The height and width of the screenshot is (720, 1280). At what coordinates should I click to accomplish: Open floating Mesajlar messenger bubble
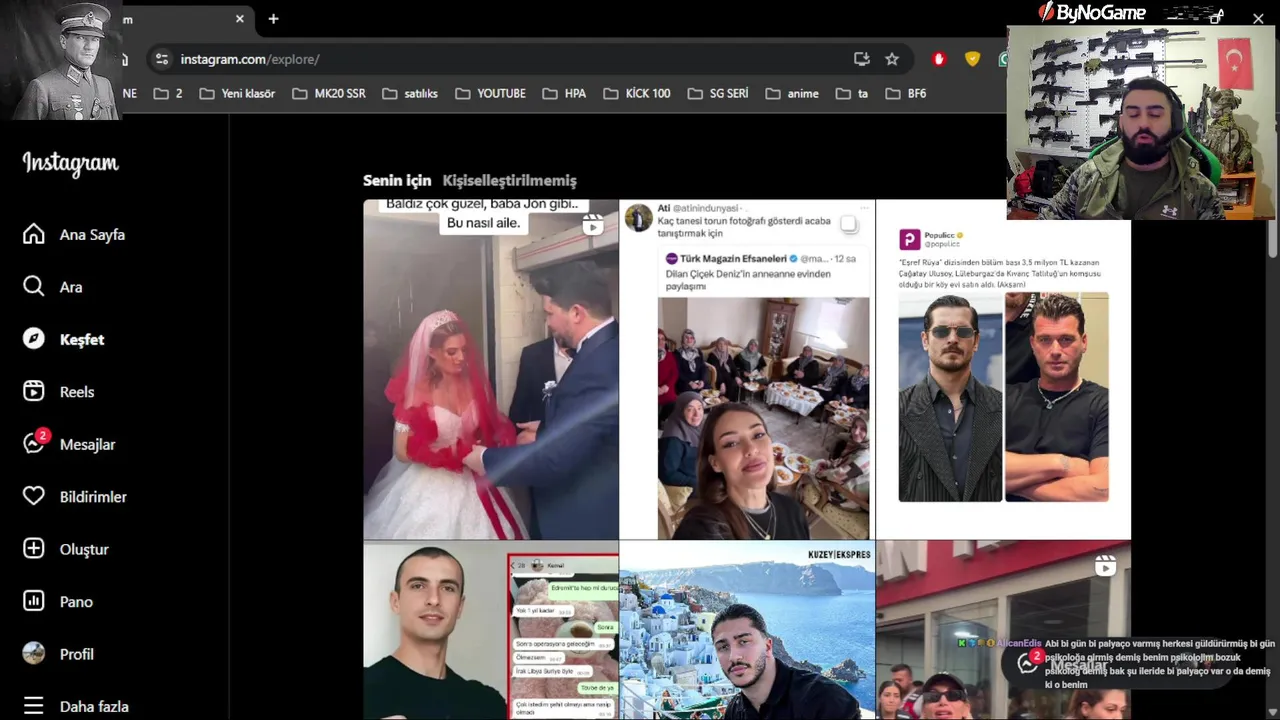(1027, 664)
